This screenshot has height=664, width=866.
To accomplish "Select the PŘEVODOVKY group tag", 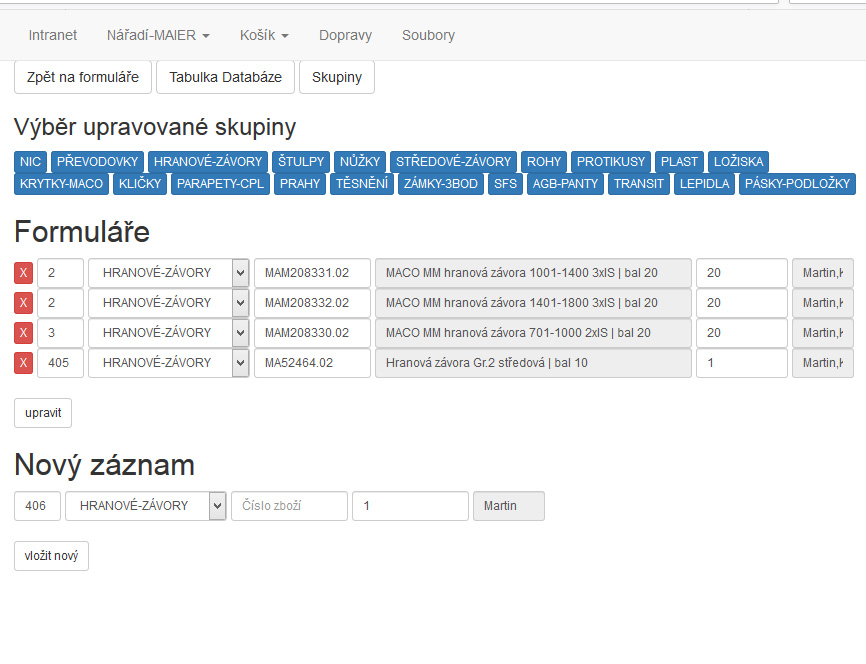I will click(97, 162).
